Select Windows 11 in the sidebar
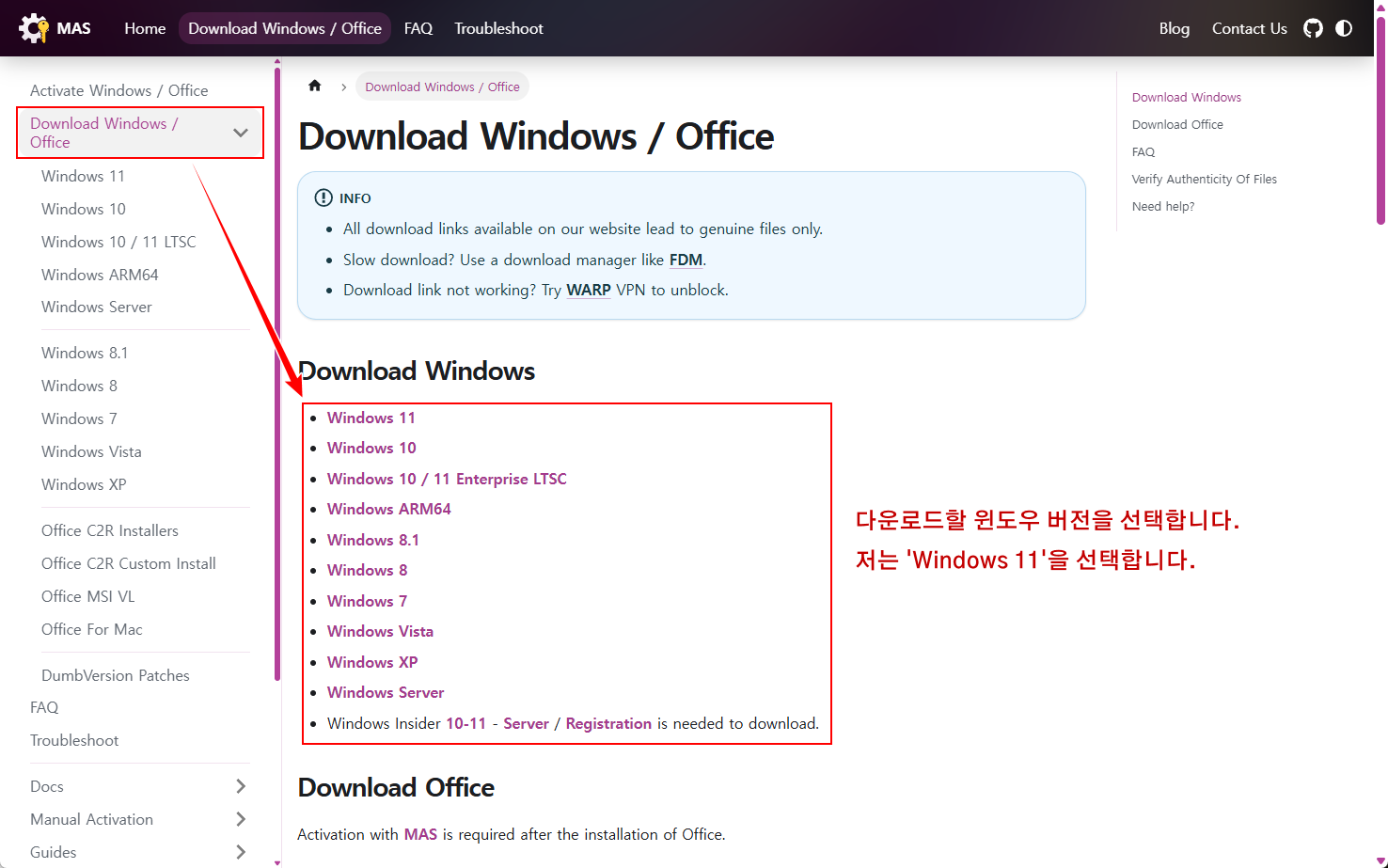The width and height of the screenshot is (1388, 868). pos(83,176)
